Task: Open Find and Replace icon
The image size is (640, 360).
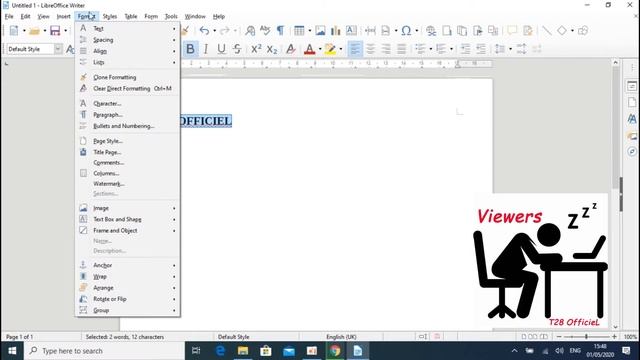Action: (250, 30)
